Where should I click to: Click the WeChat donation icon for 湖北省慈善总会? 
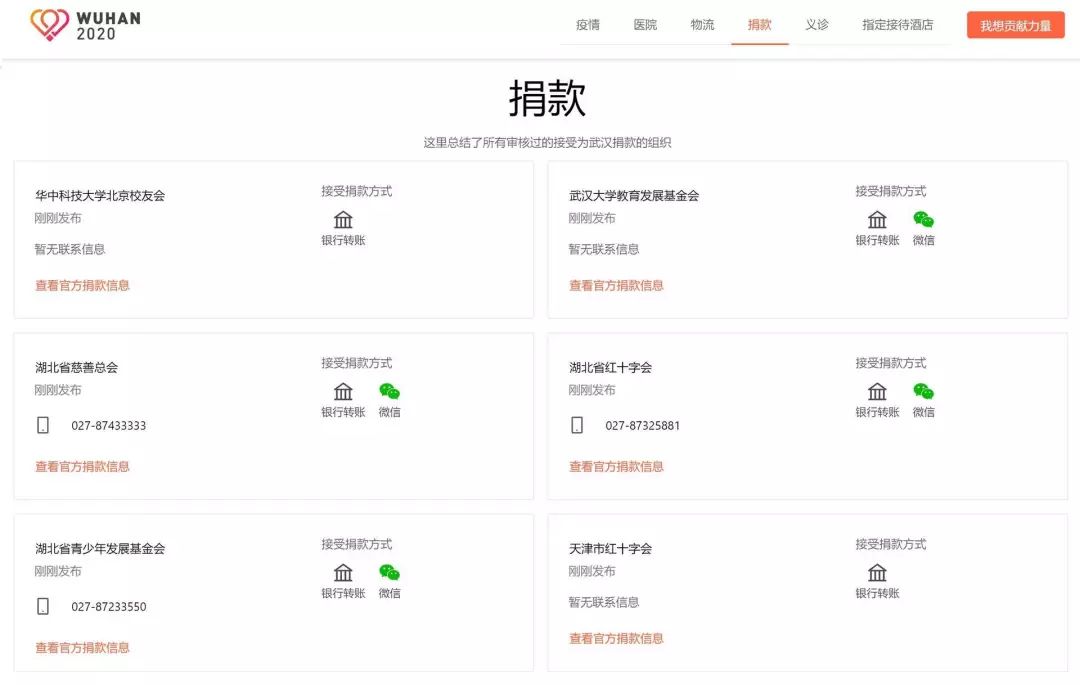coord(389,391)
